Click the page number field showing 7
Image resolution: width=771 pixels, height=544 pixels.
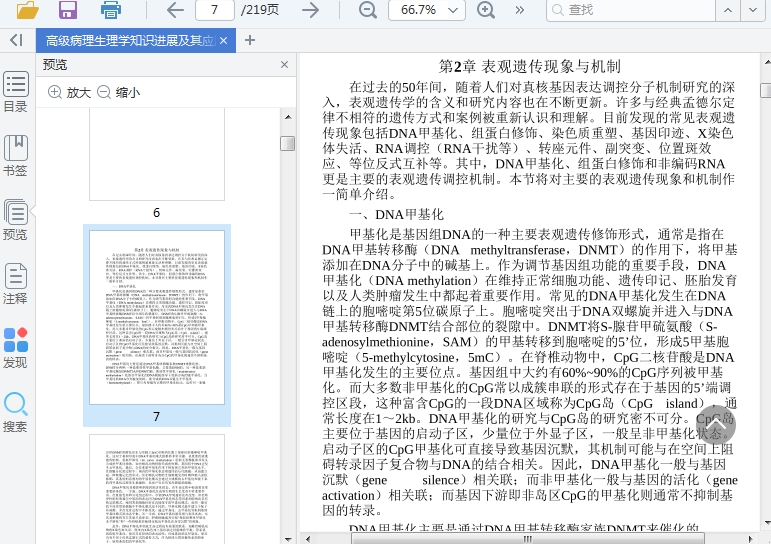[215, 10]
